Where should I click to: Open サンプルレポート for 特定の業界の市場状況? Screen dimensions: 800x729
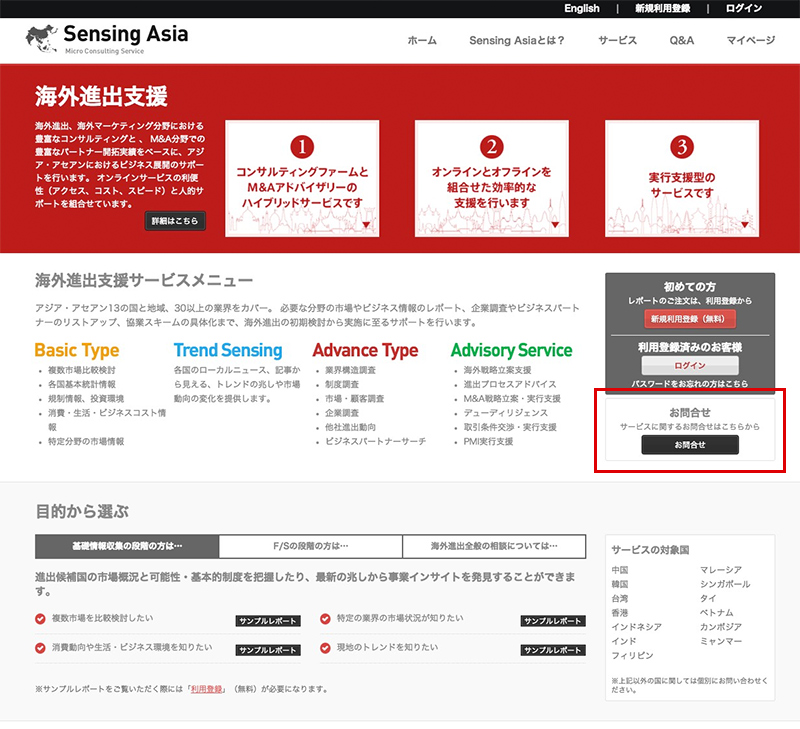point(553,621)
